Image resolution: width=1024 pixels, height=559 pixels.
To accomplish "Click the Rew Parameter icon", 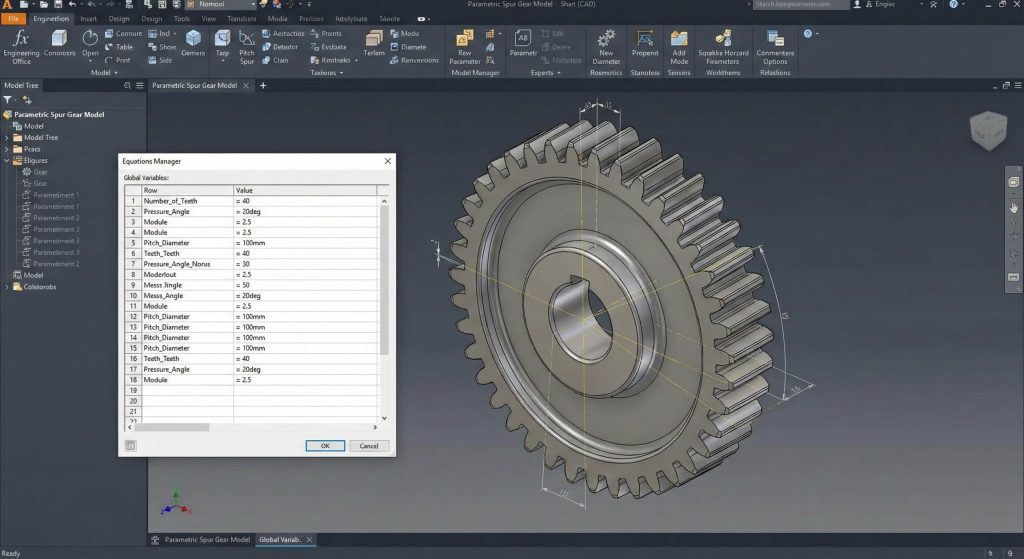I will pyautogui.click(x=465, y=39).
